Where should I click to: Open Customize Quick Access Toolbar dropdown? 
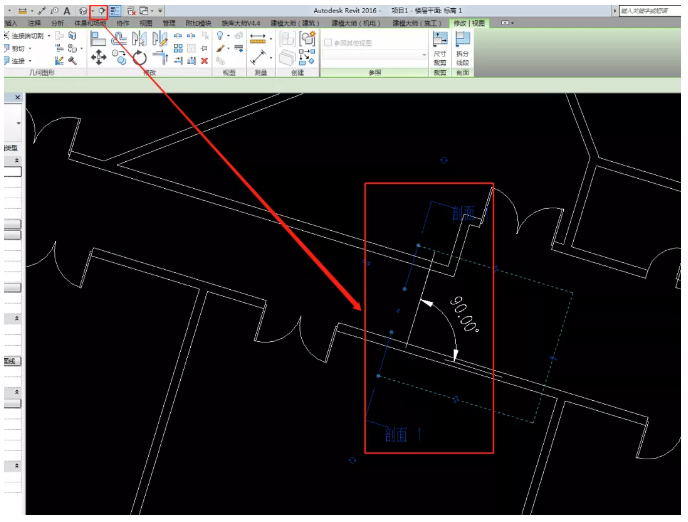pos(161,11)
